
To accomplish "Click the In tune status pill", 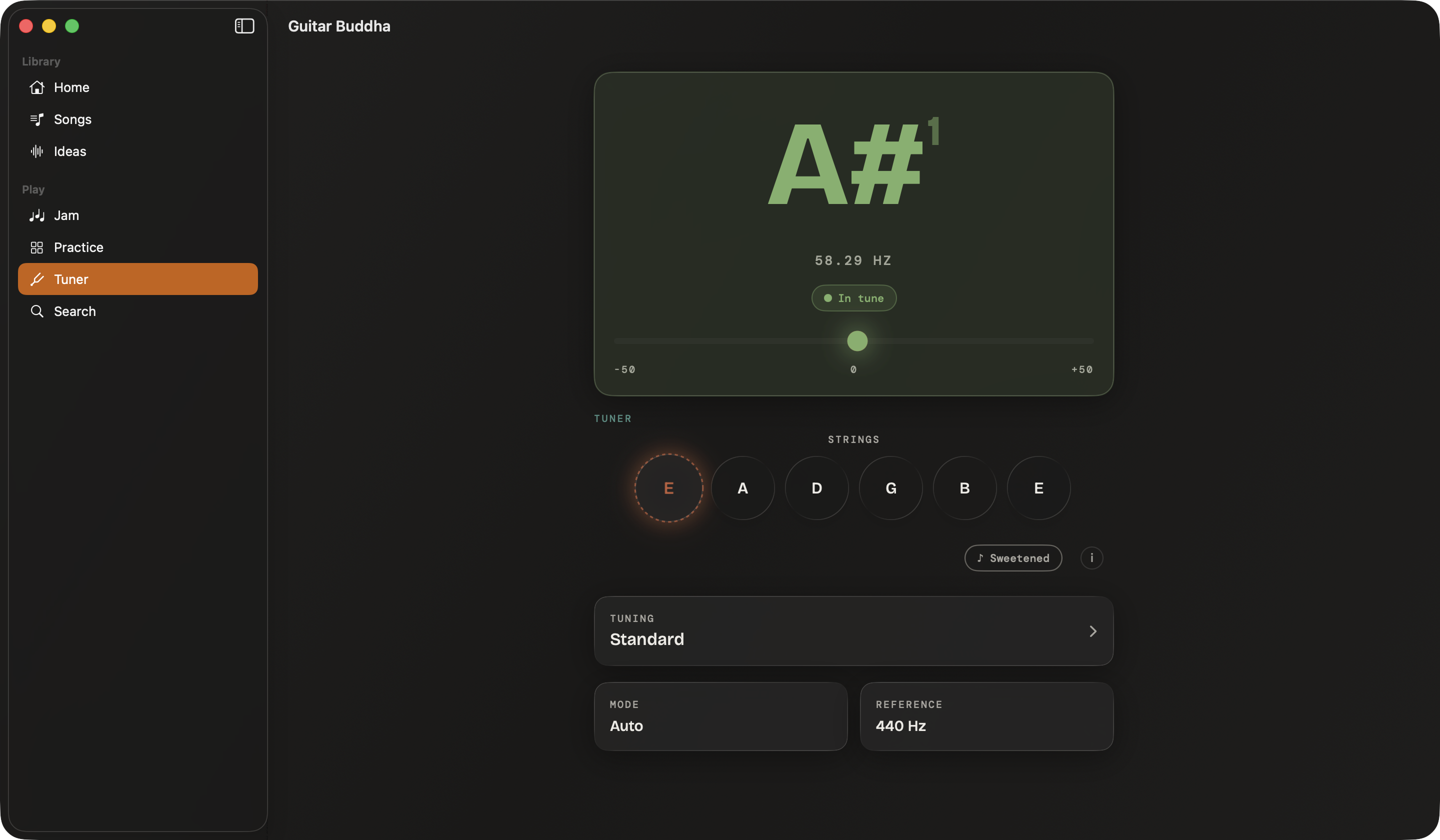I will pos(853,297).
